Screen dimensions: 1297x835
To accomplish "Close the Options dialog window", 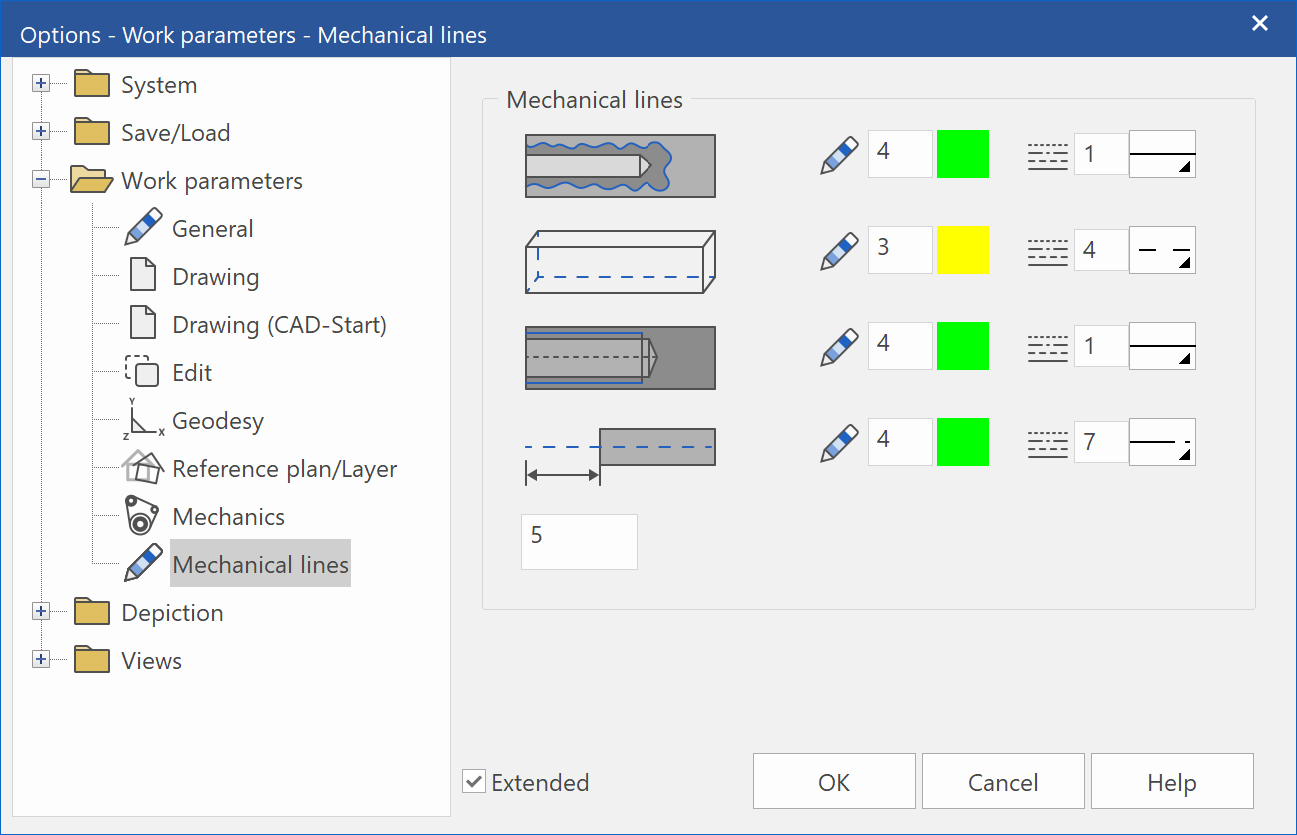I will 1260,23.
